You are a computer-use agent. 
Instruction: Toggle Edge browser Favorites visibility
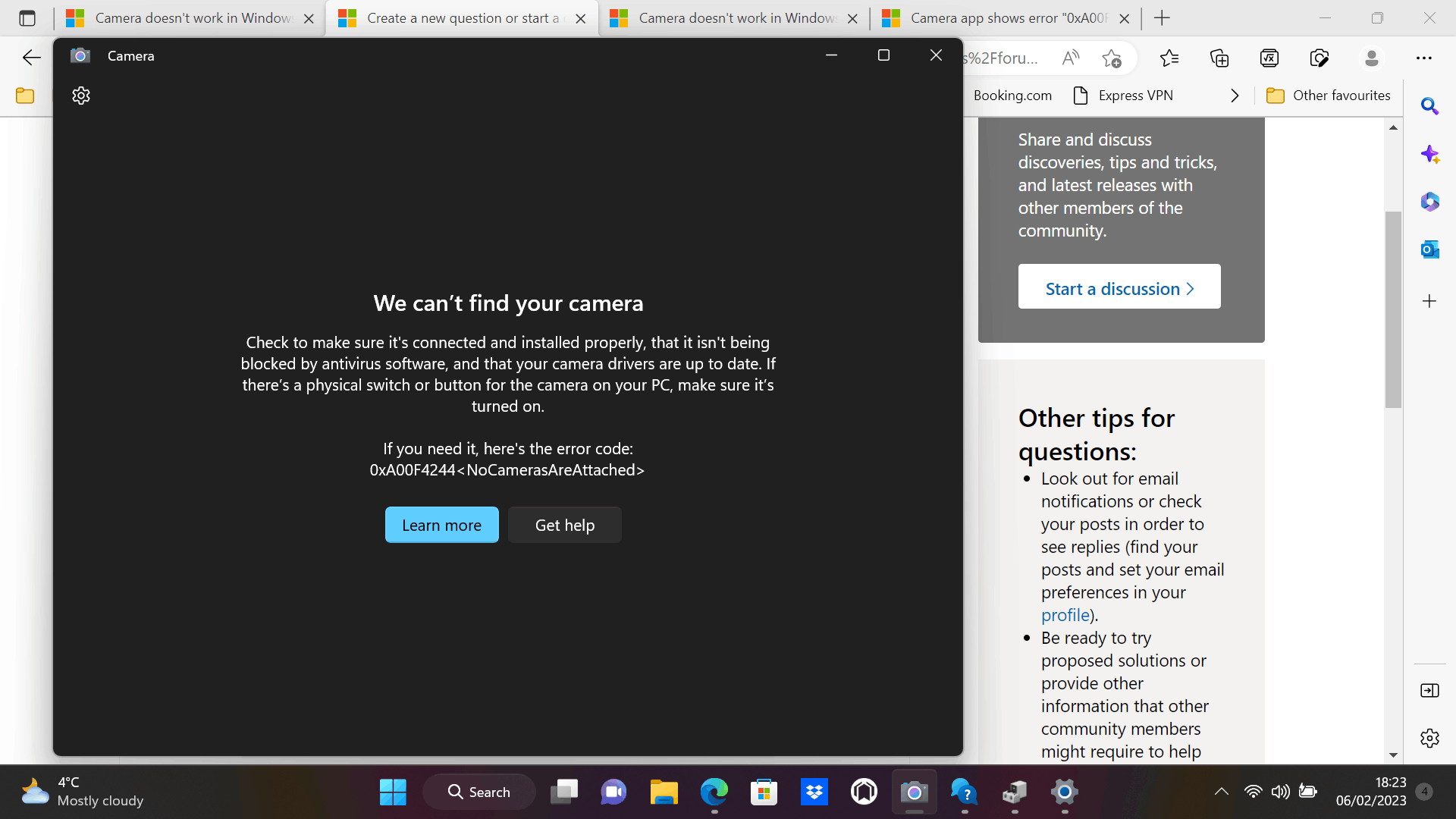tap(1169, 58)
